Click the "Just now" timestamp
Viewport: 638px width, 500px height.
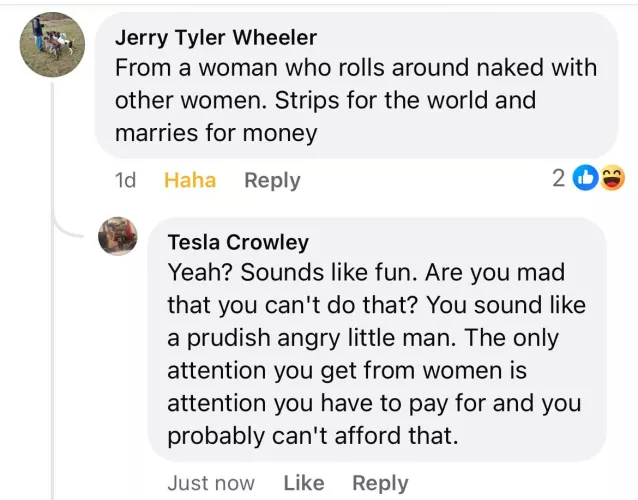click(x=211, y=483)
